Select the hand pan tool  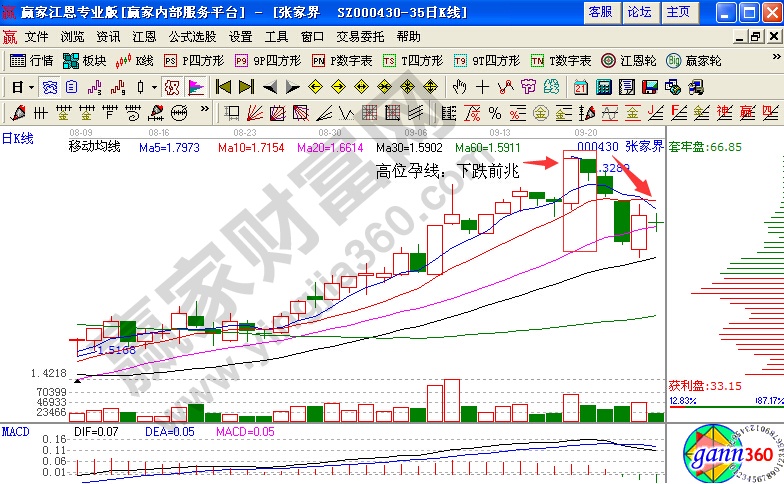click(459, 88)
